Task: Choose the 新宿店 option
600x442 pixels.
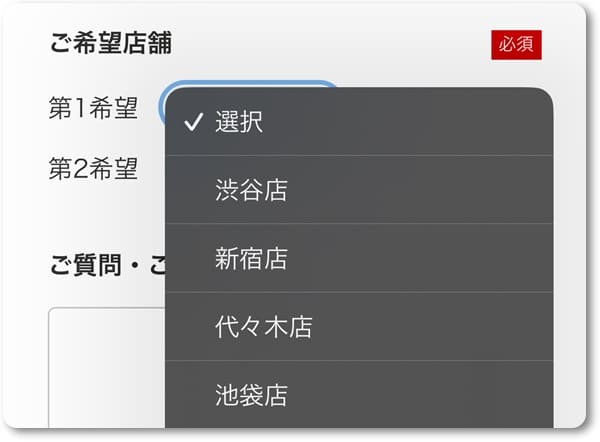Action: (359, 258)
